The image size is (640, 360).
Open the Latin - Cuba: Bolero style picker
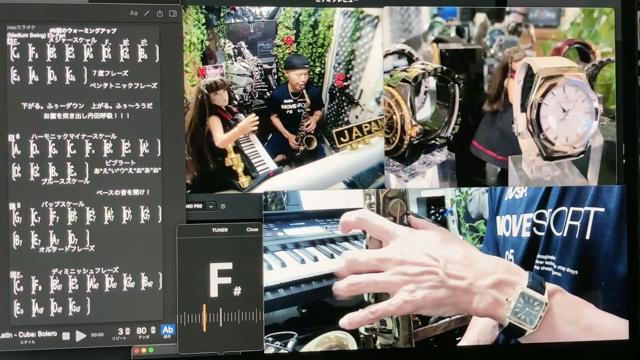(x=29, y=335)
